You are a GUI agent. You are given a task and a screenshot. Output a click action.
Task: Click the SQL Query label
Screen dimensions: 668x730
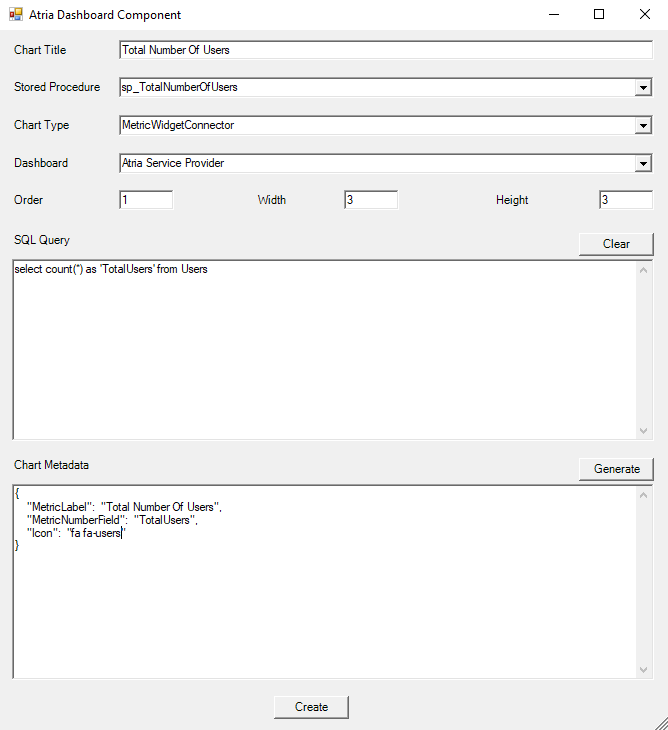42,240
